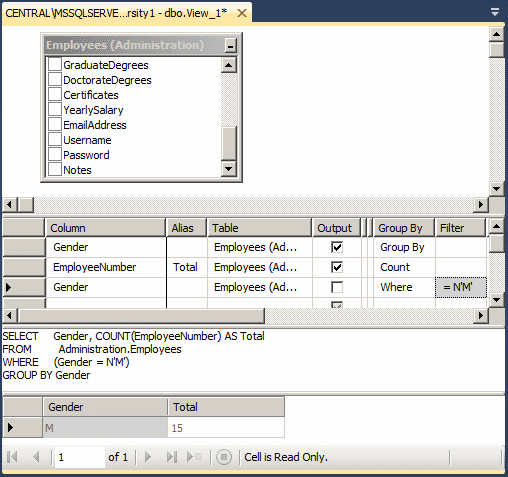
Task: Click the diagram pane scroll up arrow
Action: coord(497,34)
